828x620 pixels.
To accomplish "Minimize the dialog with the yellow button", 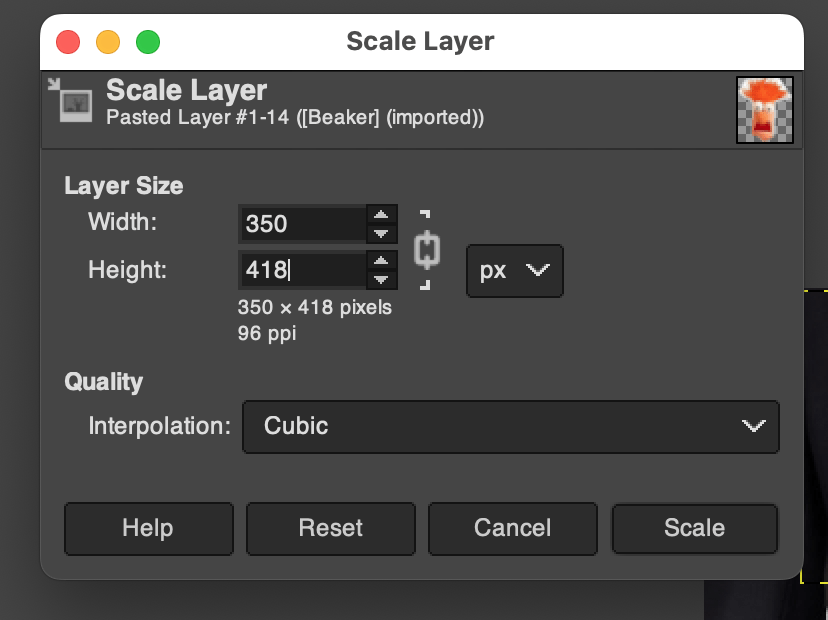I will 108,42.
